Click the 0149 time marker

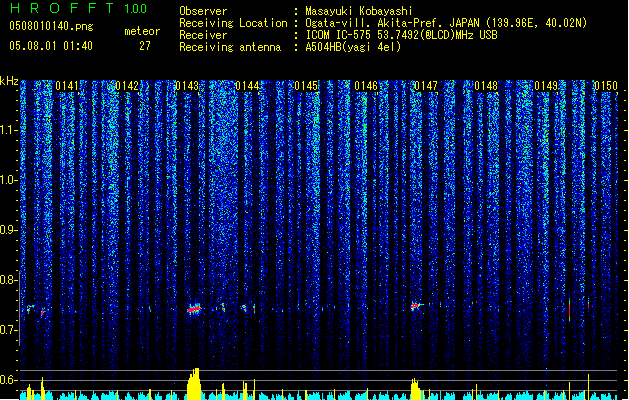[x=546, y=86]
